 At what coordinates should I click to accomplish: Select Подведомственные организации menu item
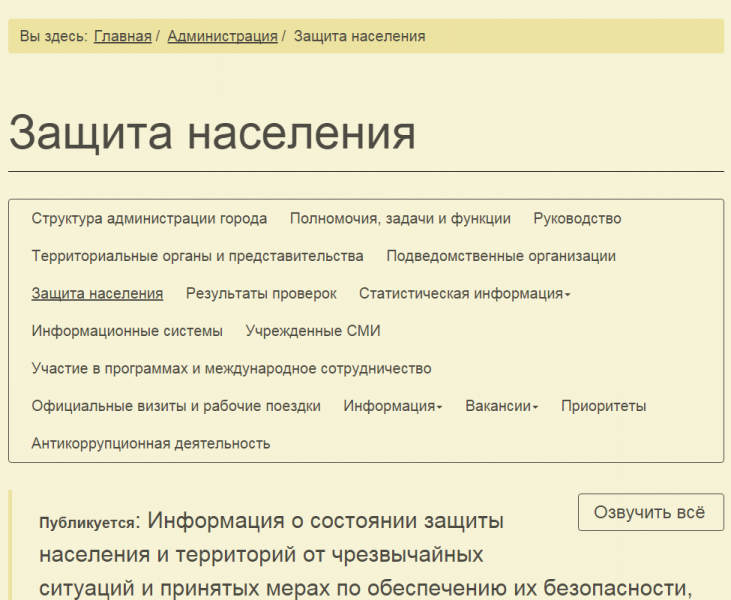[501, 256]
